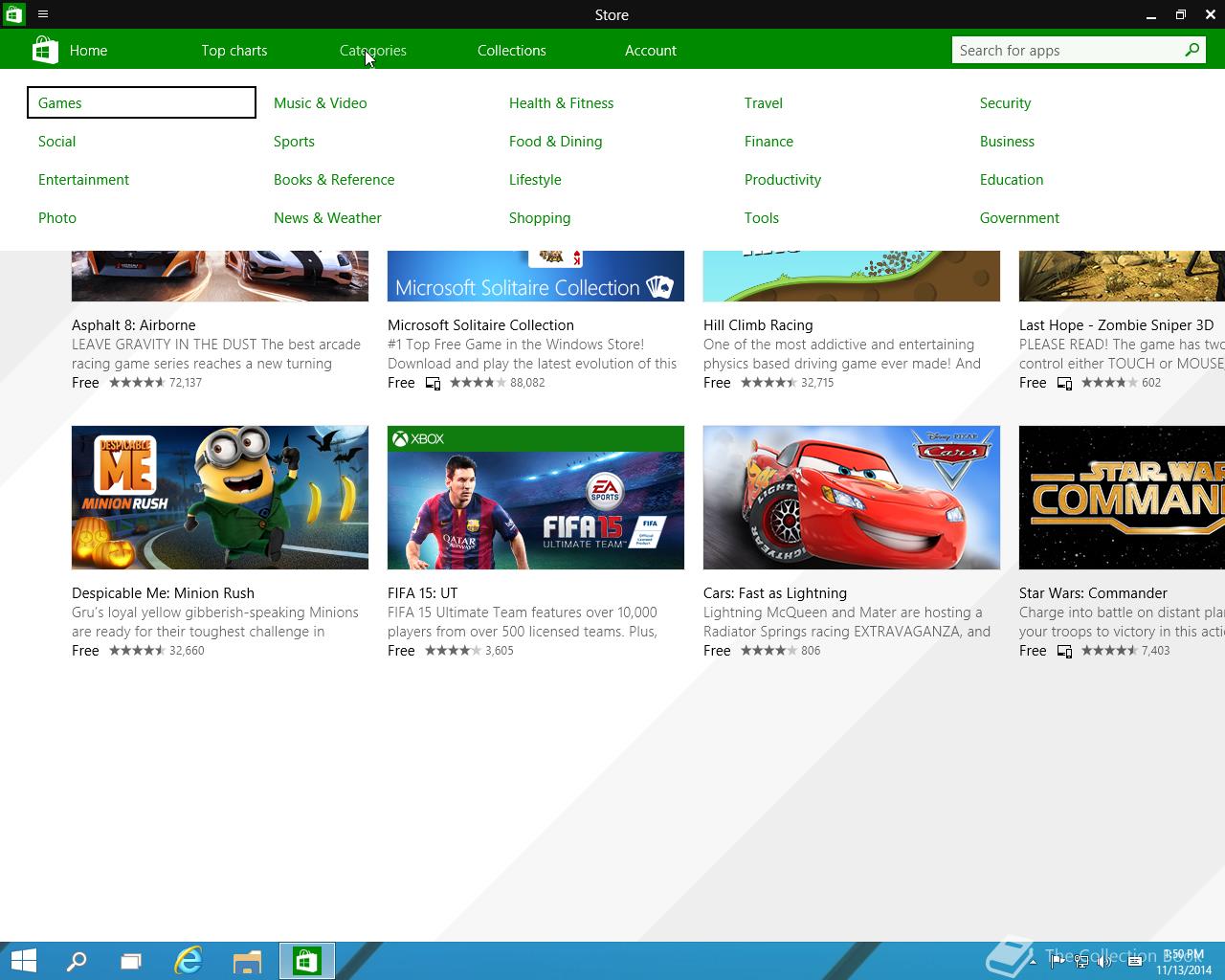
Task: Choose the Education category
Action: pos(1011,180)
